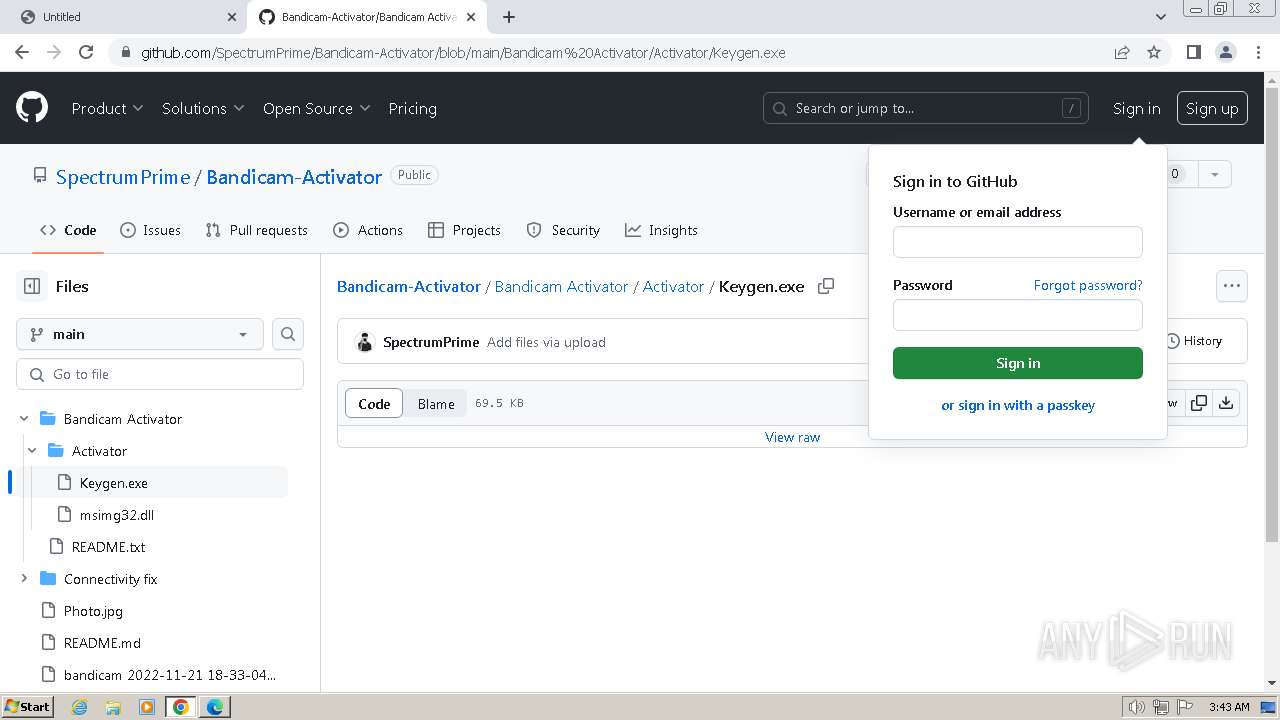Close the Bandicam-Activator tab

(471, 17)
